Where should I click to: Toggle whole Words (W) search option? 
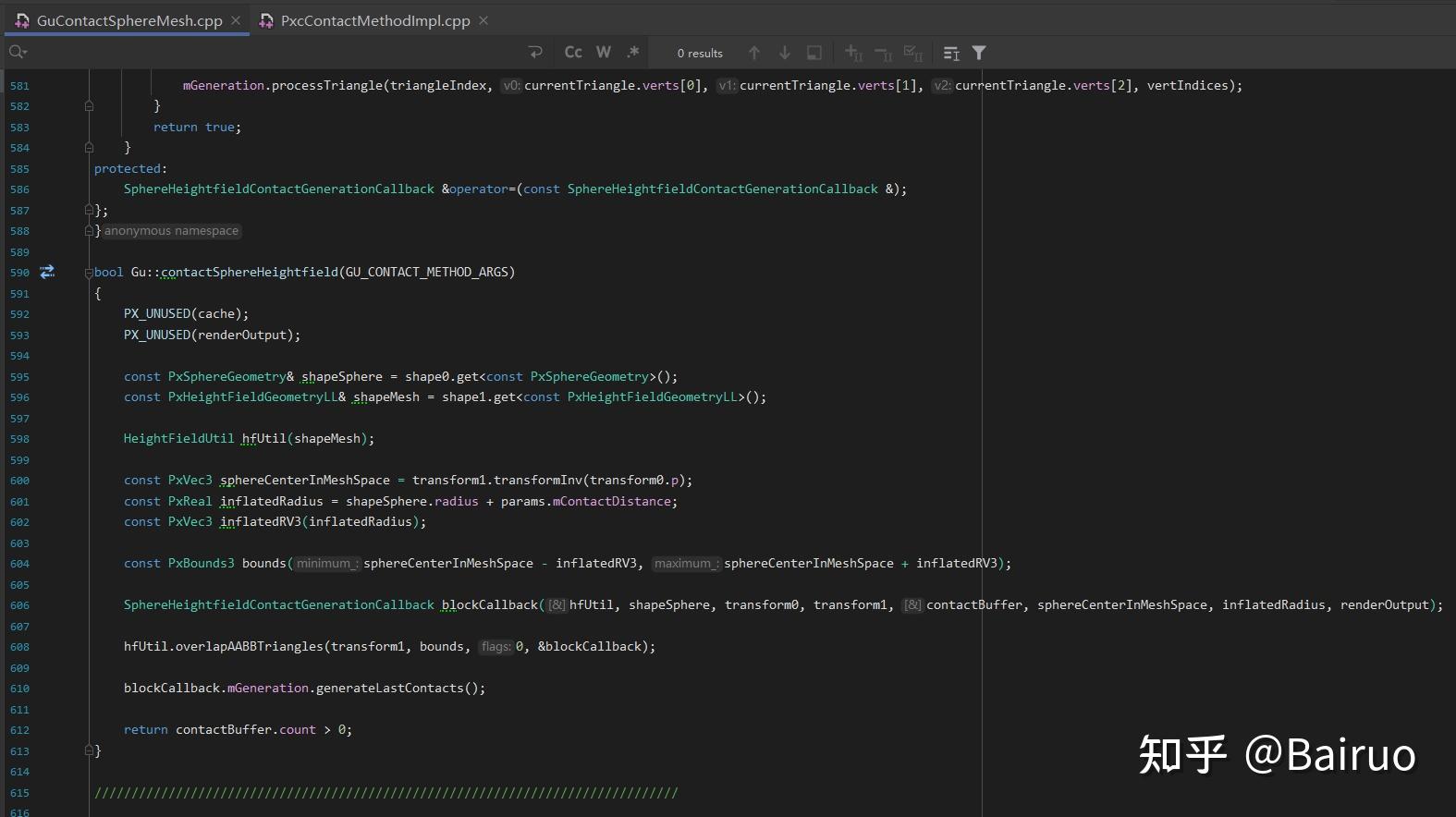604,53
